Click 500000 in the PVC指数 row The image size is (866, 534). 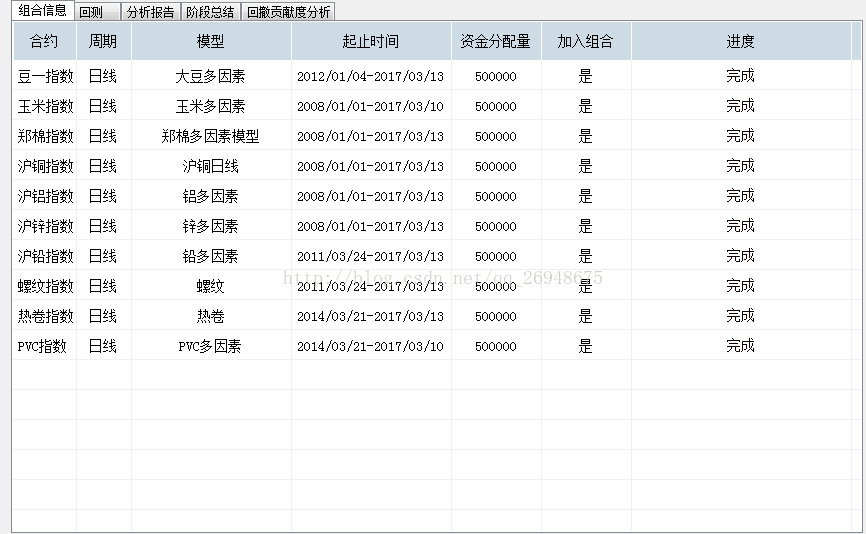point(496,346)
